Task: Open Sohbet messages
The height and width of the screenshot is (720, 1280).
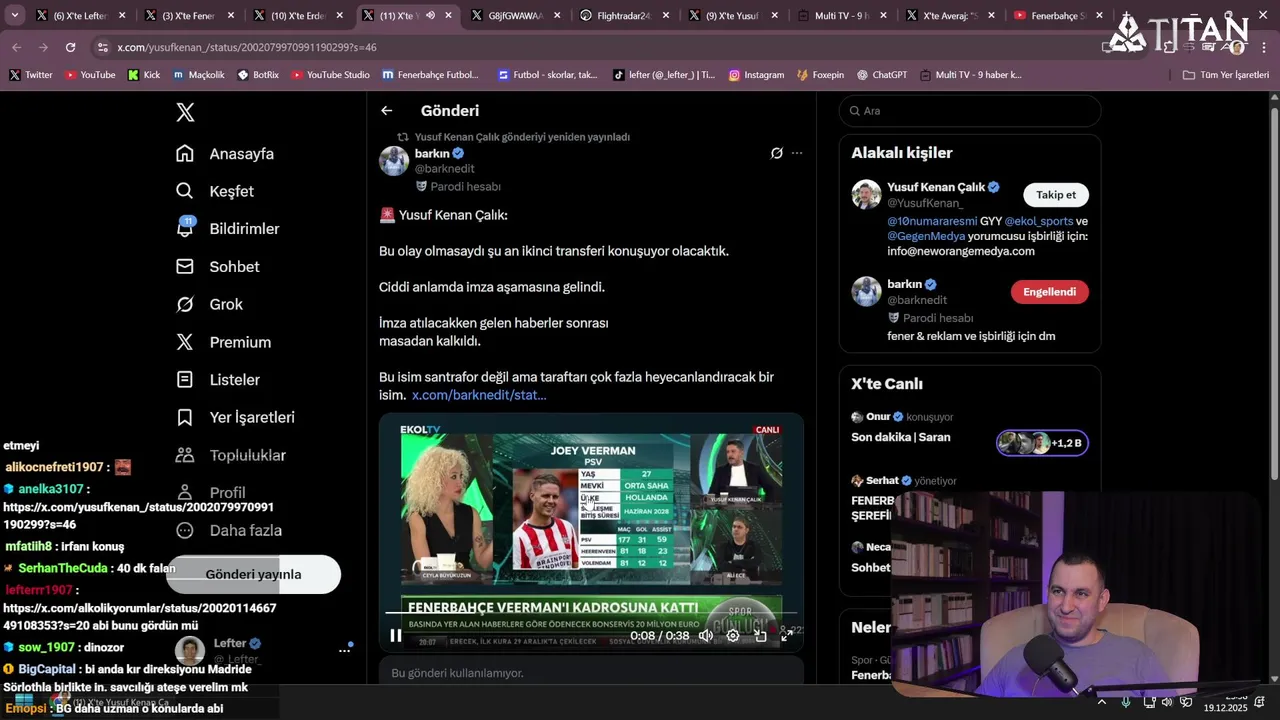Action: 217,267
